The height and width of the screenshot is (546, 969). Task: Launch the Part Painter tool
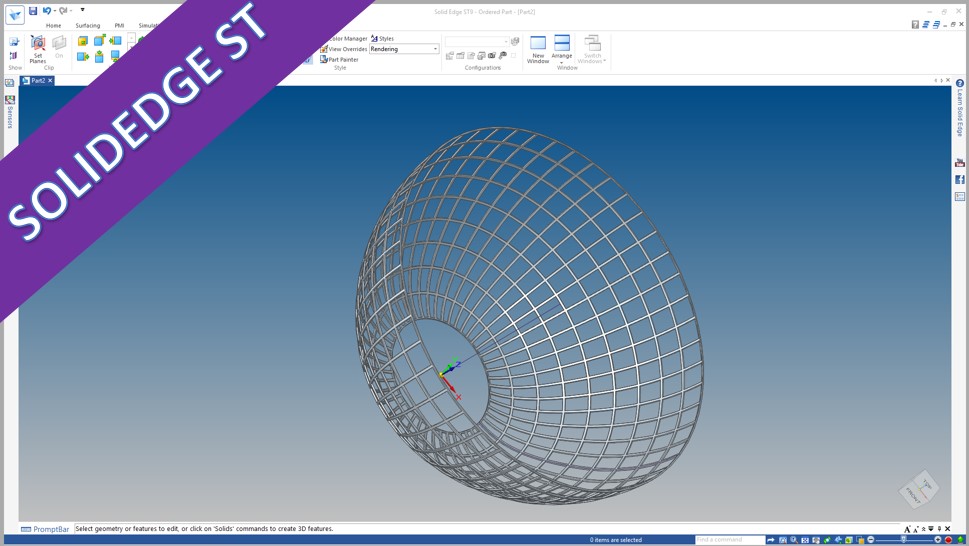[x=339, y=59]
